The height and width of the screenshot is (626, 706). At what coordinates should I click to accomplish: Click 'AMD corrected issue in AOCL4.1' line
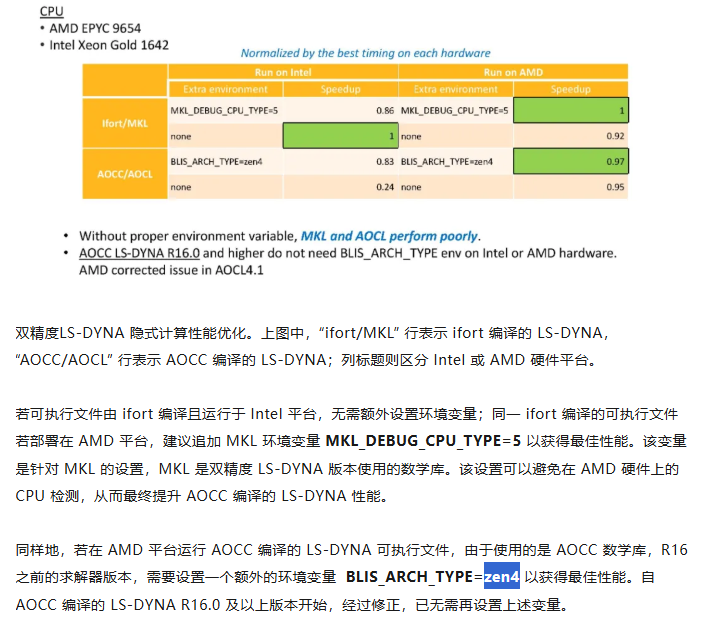171,270
